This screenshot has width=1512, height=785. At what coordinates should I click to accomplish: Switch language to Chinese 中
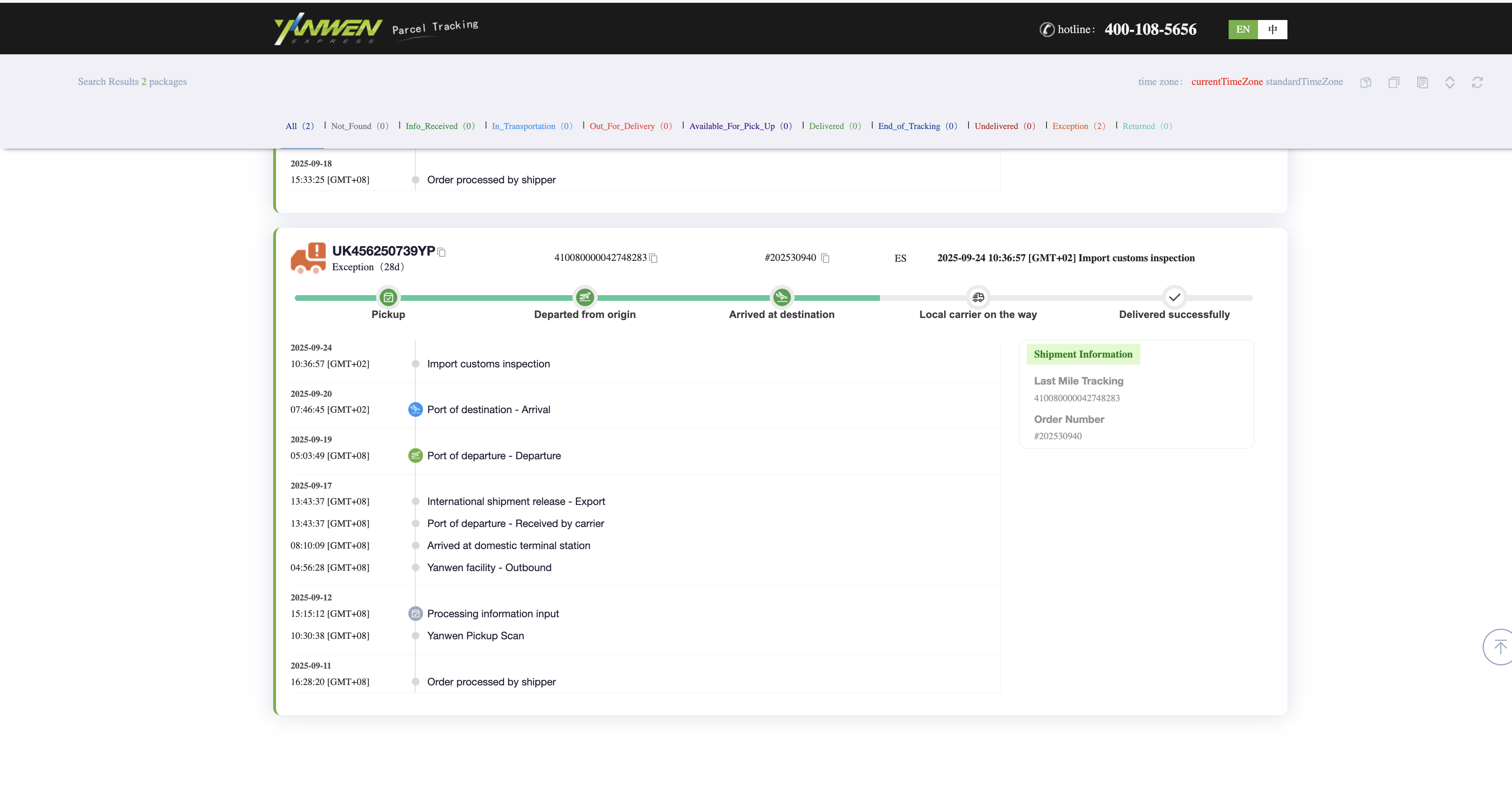coord(1272,29)
